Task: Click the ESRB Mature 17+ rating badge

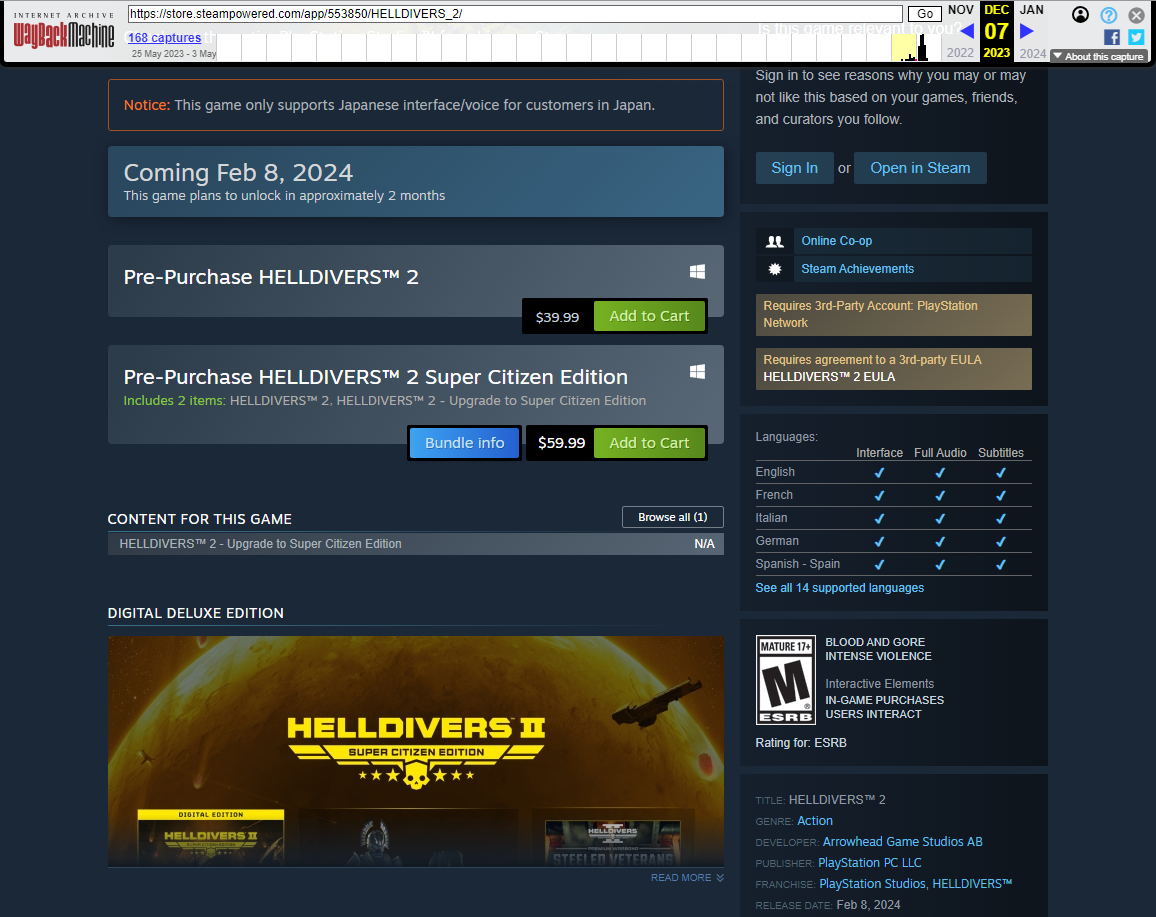Action: coord(786,680)
